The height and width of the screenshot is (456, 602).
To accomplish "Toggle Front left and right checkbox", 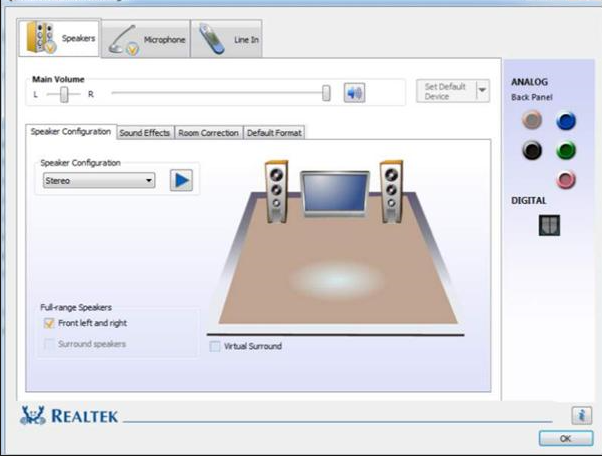I will (49, 323).
